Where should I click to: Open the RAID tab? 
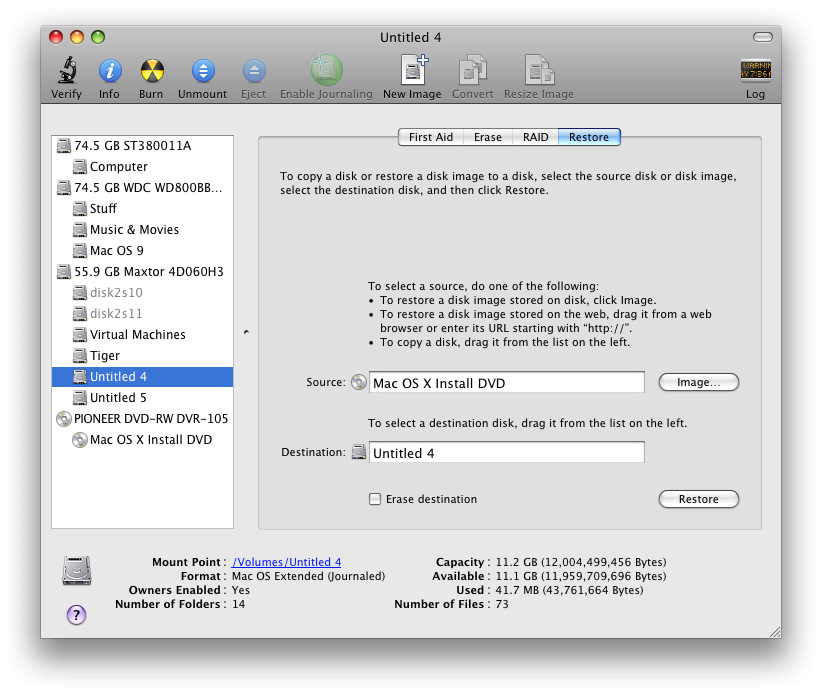tap(536, 137)
